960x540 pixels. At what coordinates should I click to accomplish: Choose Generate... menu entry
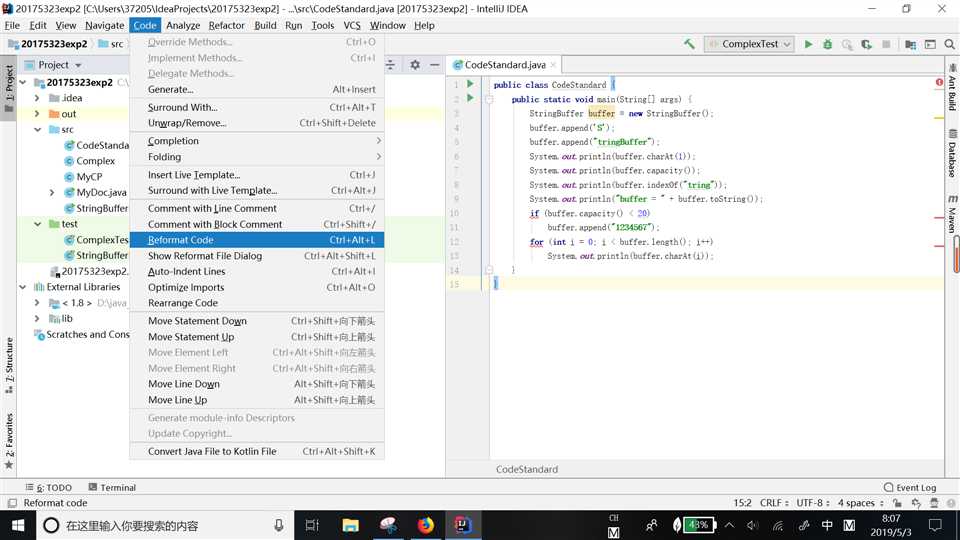pyautogui.click(x=257, y=89)
